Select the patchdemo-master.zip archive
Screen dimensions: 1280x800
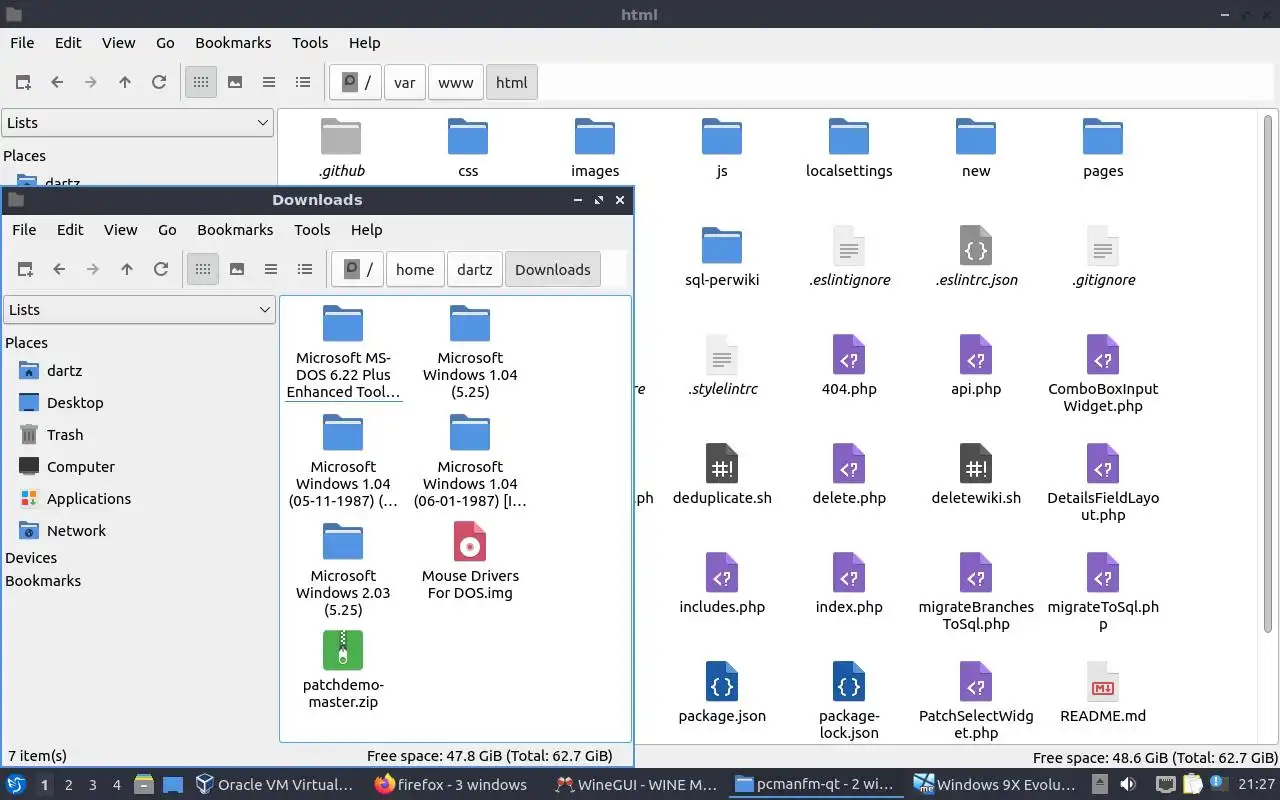point(343,670)
